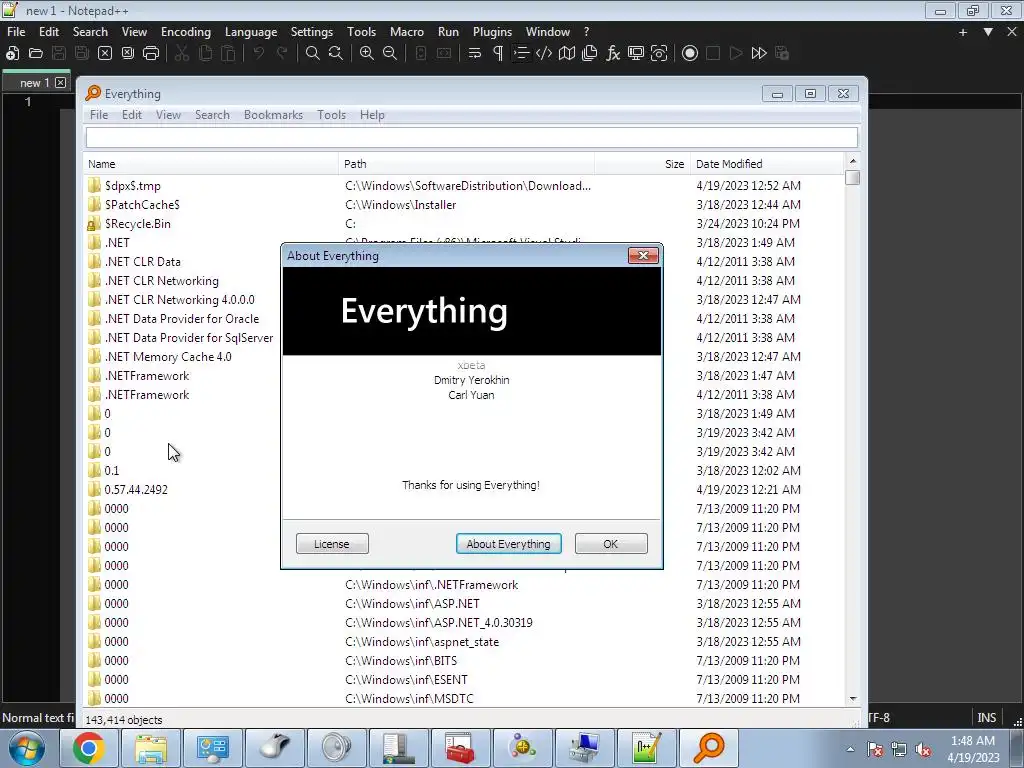Click the Zoom Out icon in Notepad++ toolbar

[390, 54]
